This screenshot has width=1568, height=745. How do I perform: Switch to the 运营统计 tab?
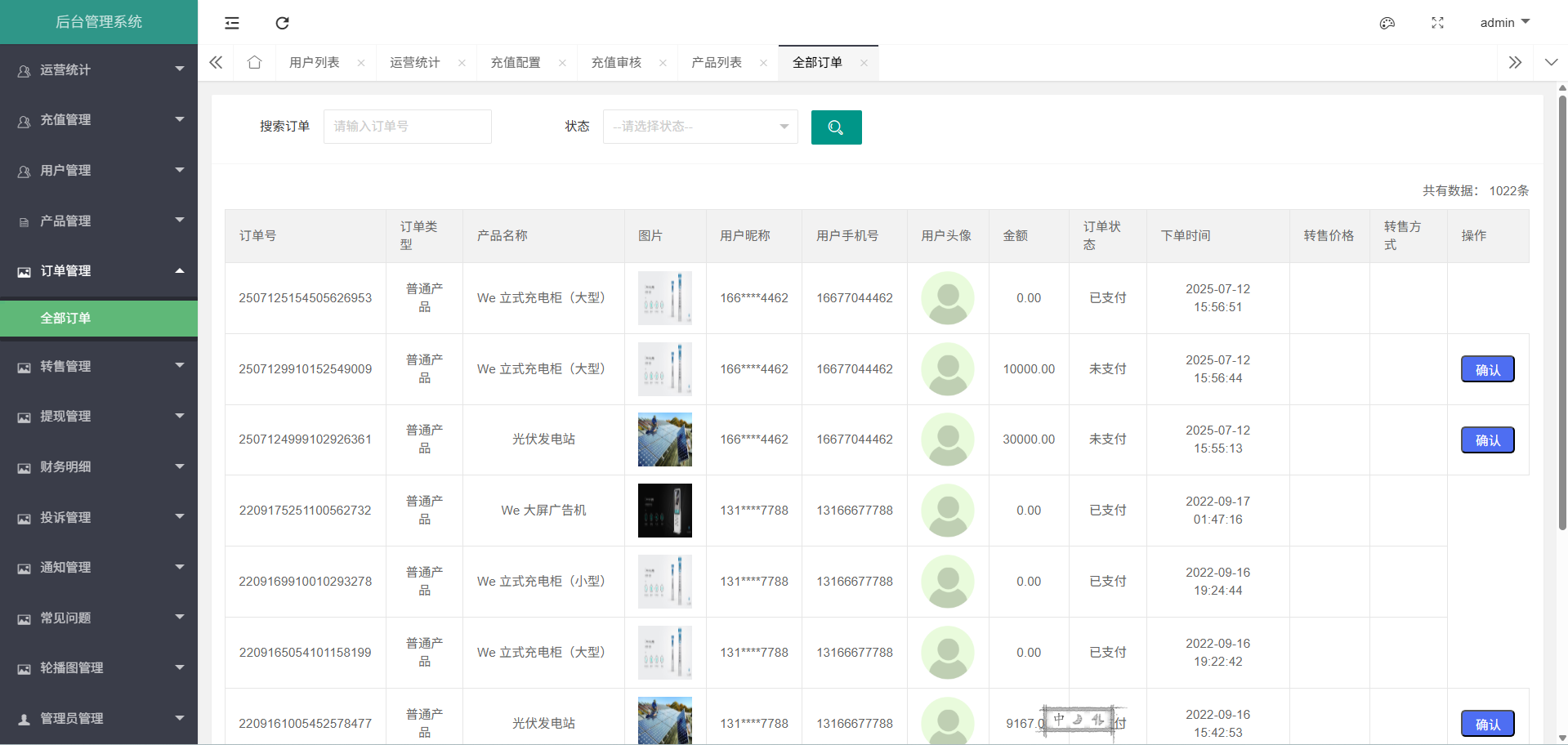[x=414, y=63]
